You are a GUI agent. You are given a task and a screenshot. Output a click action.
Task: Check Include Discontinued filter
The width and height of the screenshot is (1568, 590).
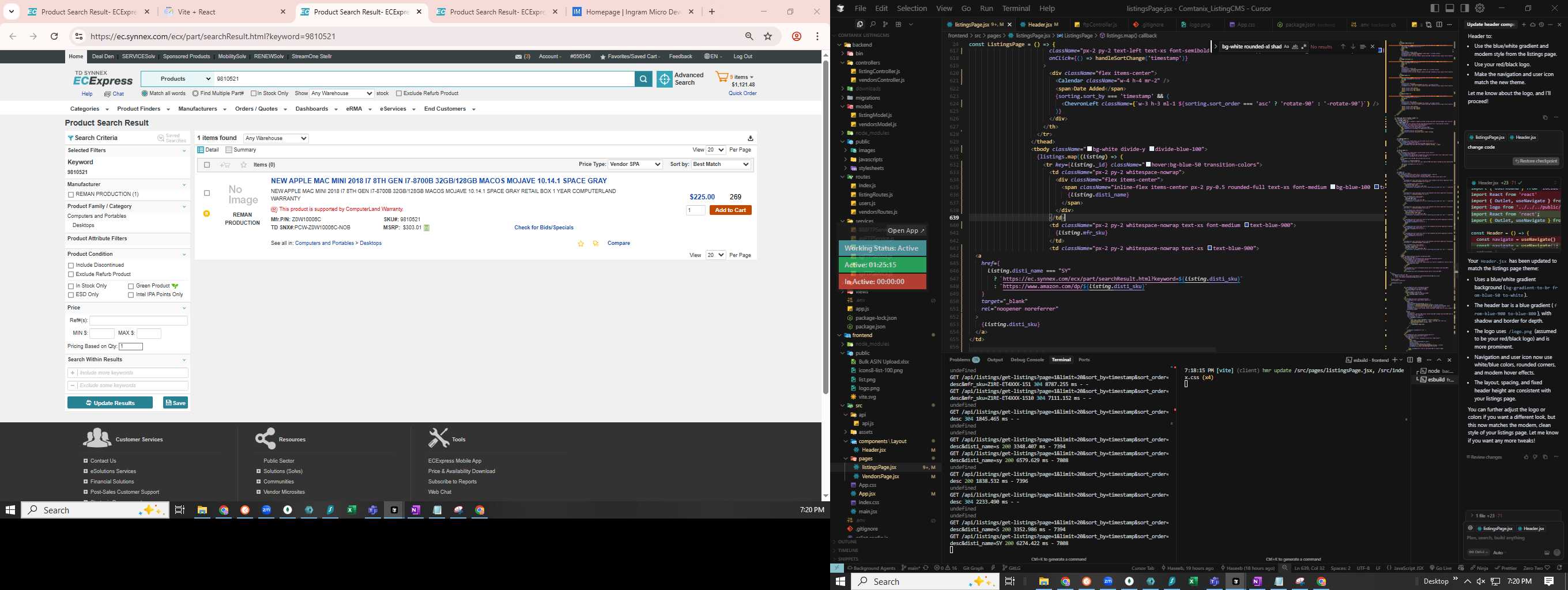[x=71, y=266]
